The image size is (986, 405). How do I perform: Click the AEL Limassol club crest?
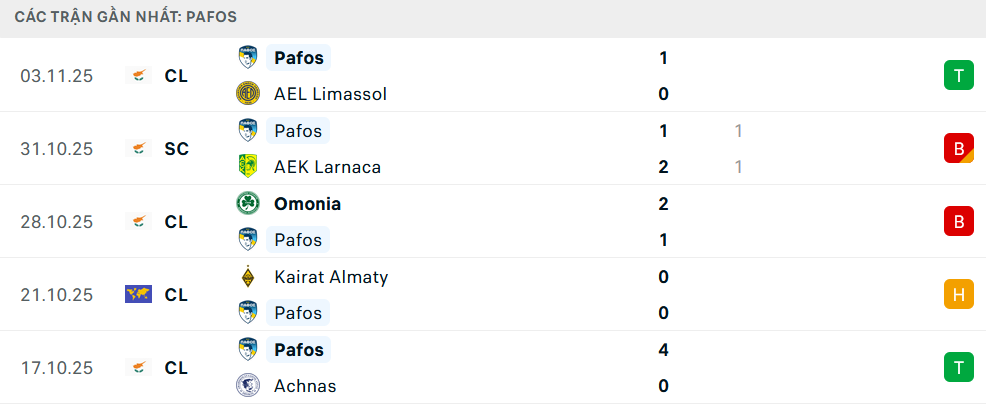pos(247,94)
